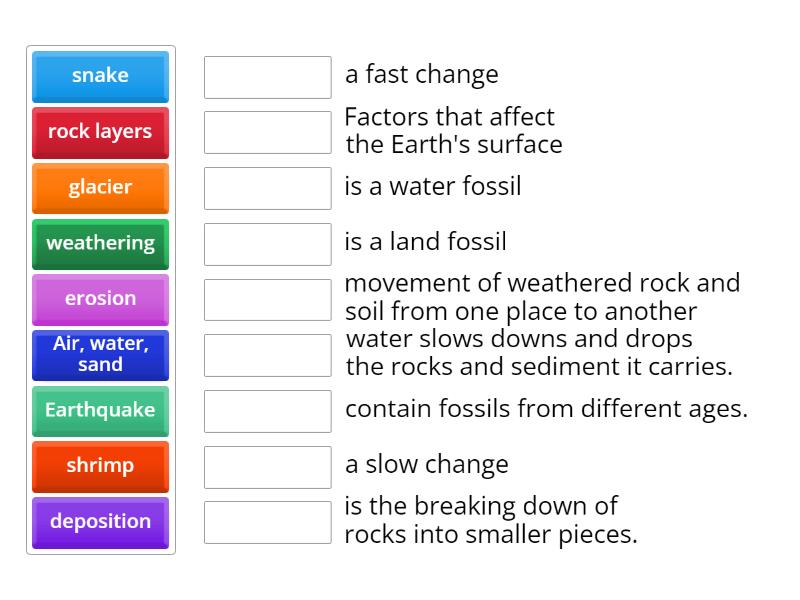The height and width of the screenshot is (600, 800).
Task: Select the Air, water, sand tile
Action: point(100,355)
